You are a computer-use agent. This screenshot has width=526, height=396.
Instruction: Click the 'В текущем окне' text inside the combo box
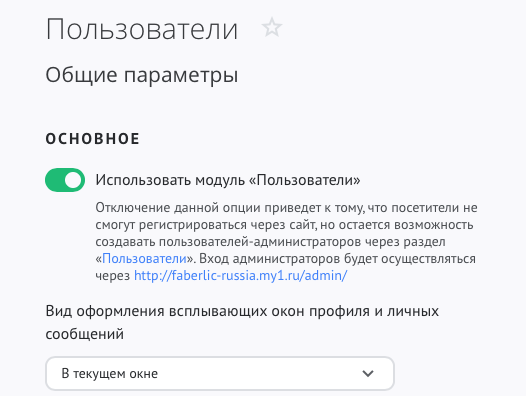click(x=109, y=374)
